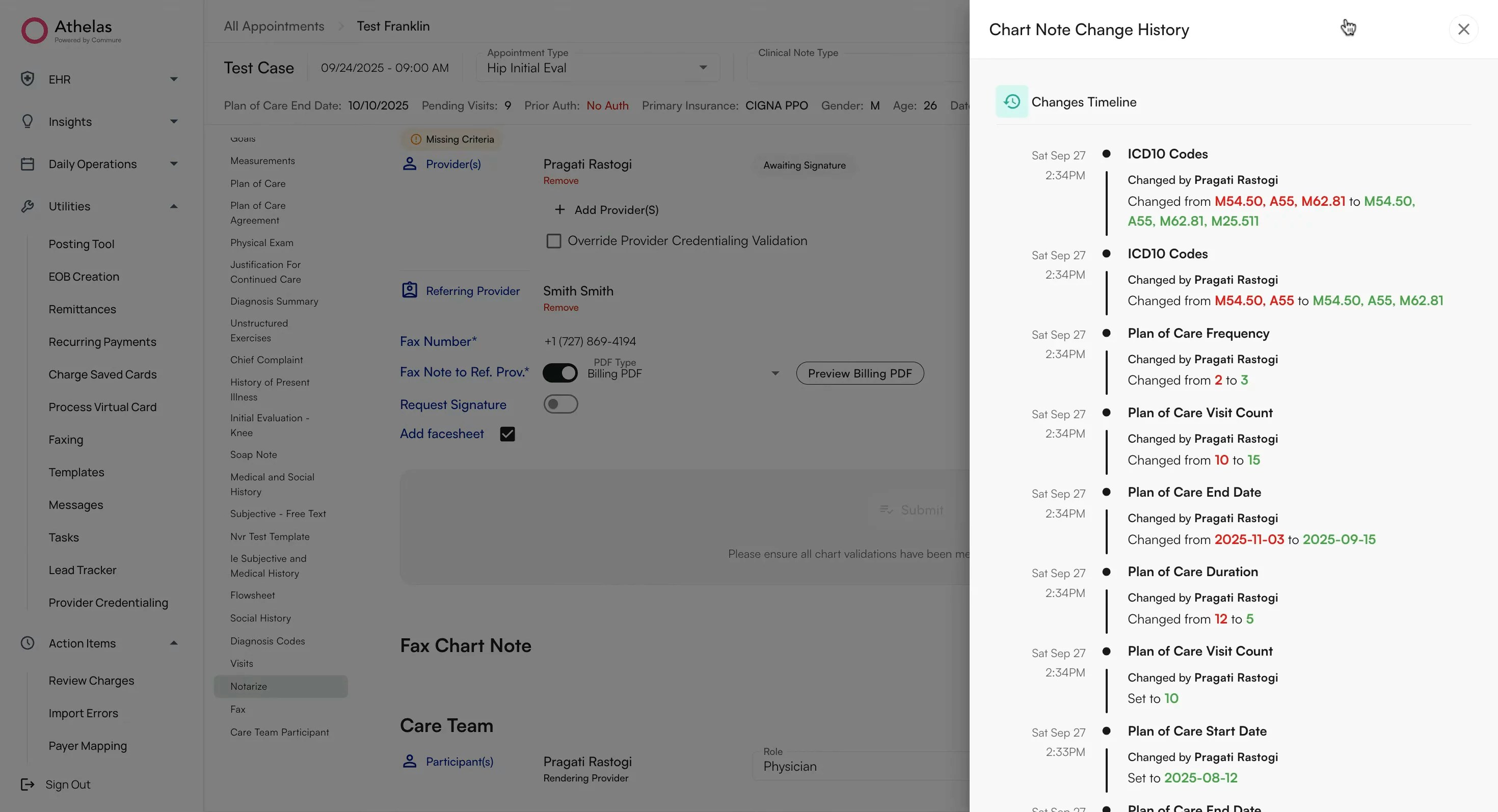The width and height of the screenshot is (1498, 812).
Task: Turn off Fax Note to Ref. Prov. toggle
Action: coord(560,372)
